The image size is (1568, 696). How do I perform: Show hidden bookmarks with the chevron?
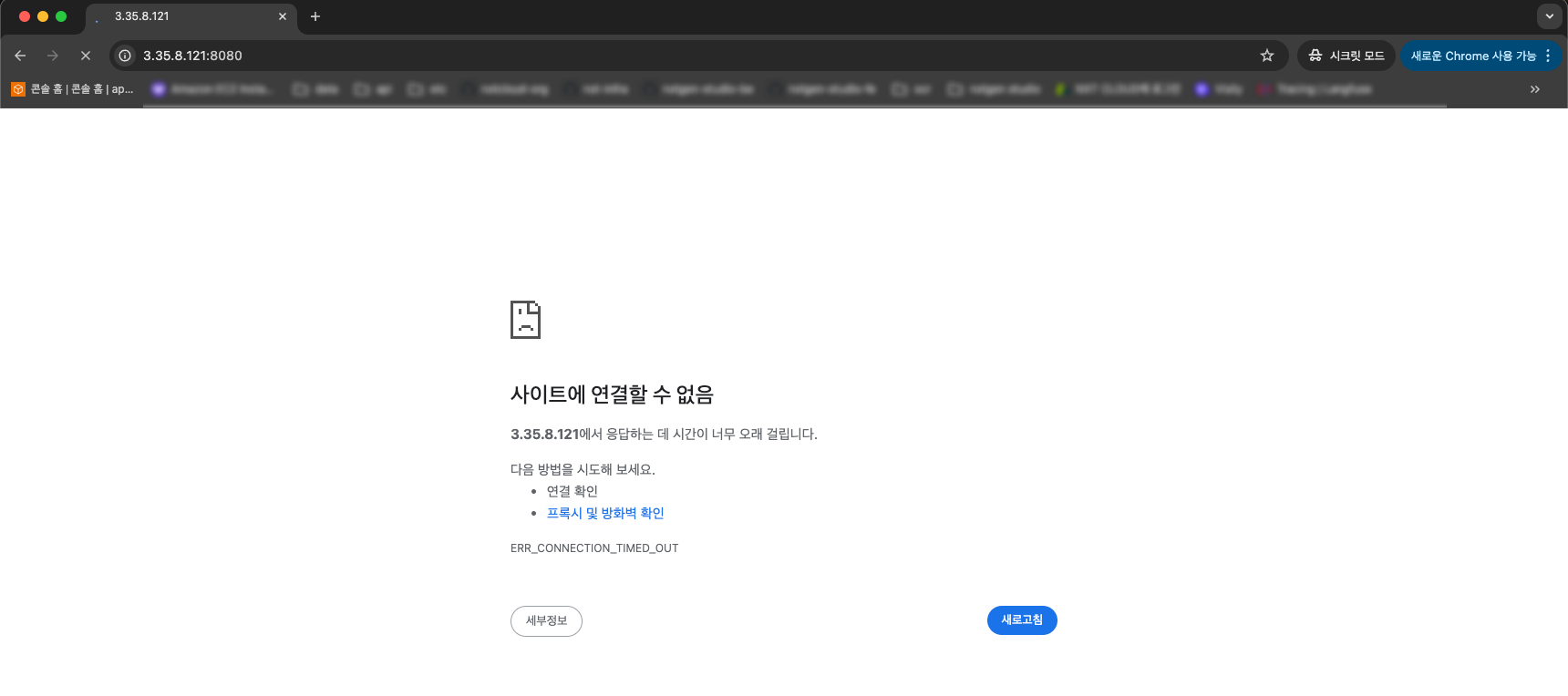tap(1535, 89)
